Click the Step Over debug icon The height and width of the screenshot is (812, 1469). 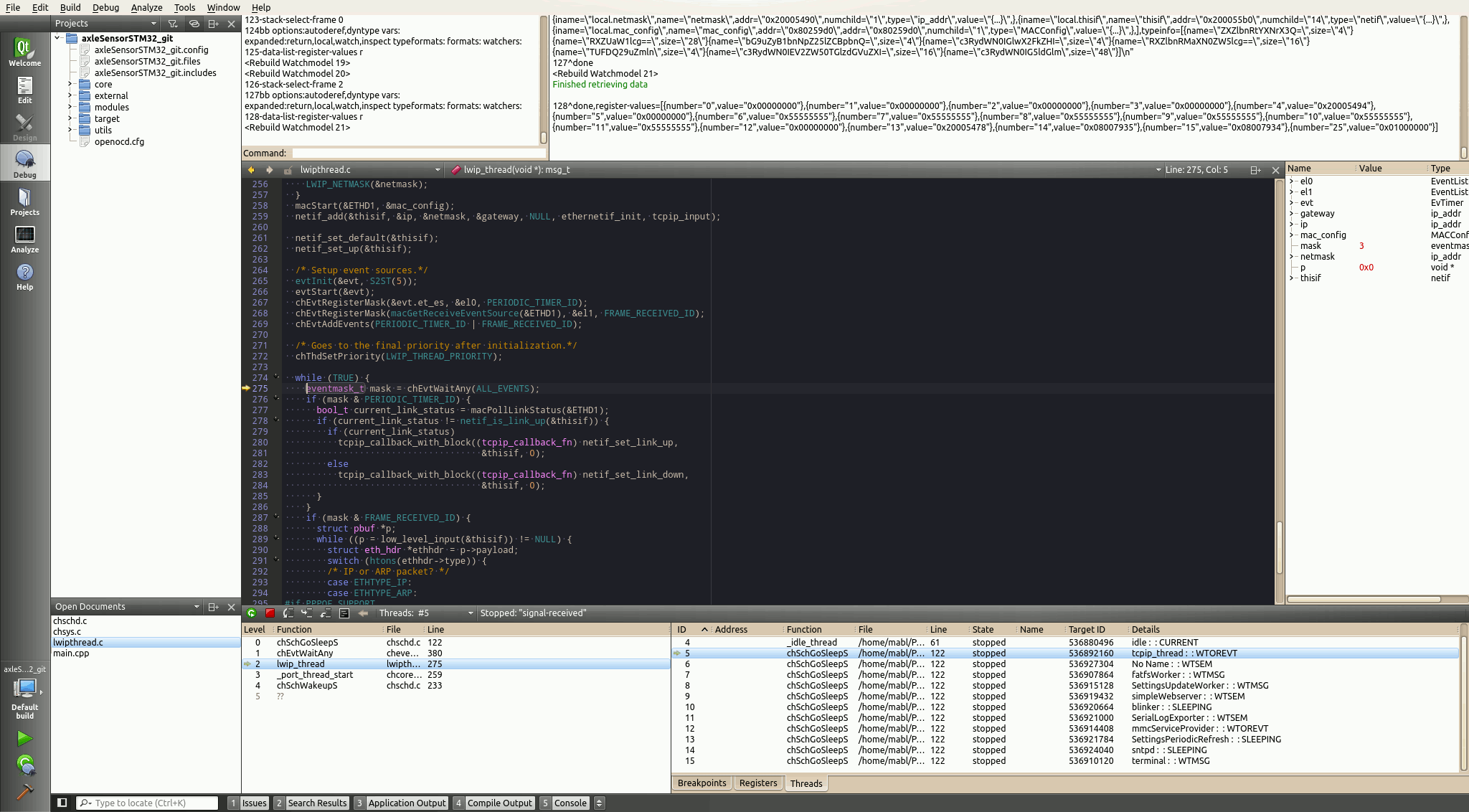click(x=288, y=613)
